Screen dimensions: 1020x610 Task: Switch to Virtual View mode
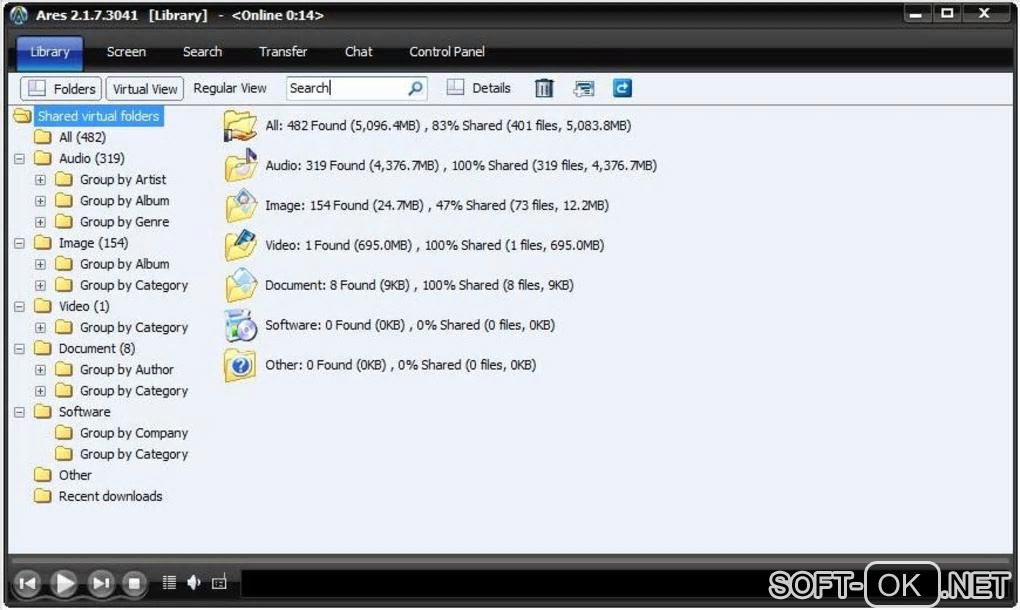coord(144,88)
